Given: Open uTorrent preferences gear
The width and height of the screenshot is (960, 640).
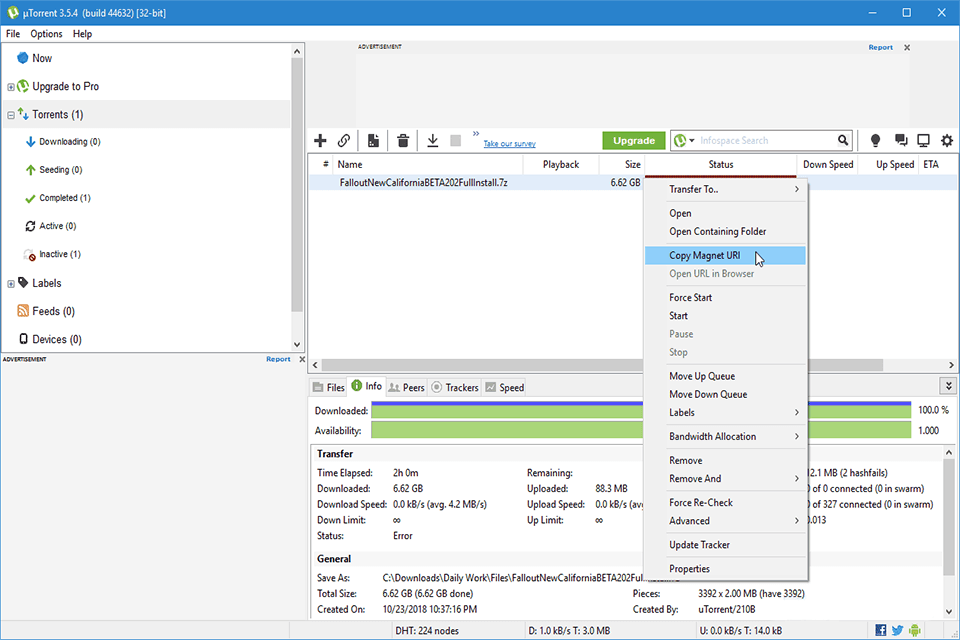Looking at the screenshot, I should pyautogui.click(x=946, y=140).
